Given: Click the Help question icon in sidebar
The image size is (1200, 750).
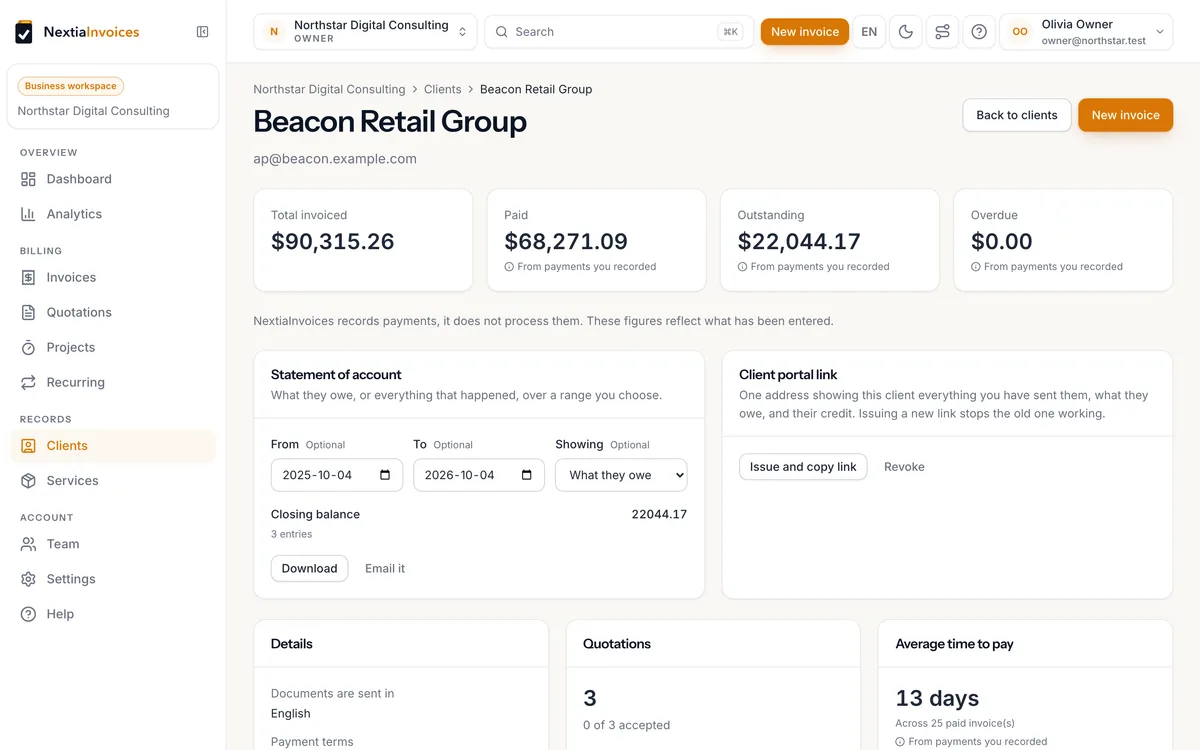Looking at the screenshot, I should 28,614.
